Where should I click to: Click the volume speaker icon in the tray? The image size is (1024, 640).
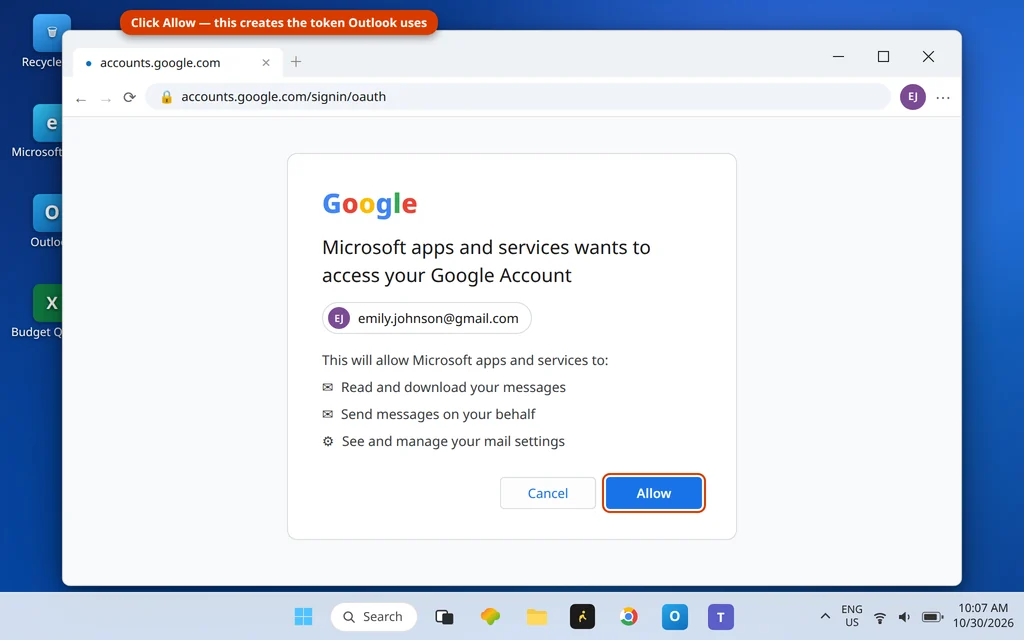[x=904, y=617]
